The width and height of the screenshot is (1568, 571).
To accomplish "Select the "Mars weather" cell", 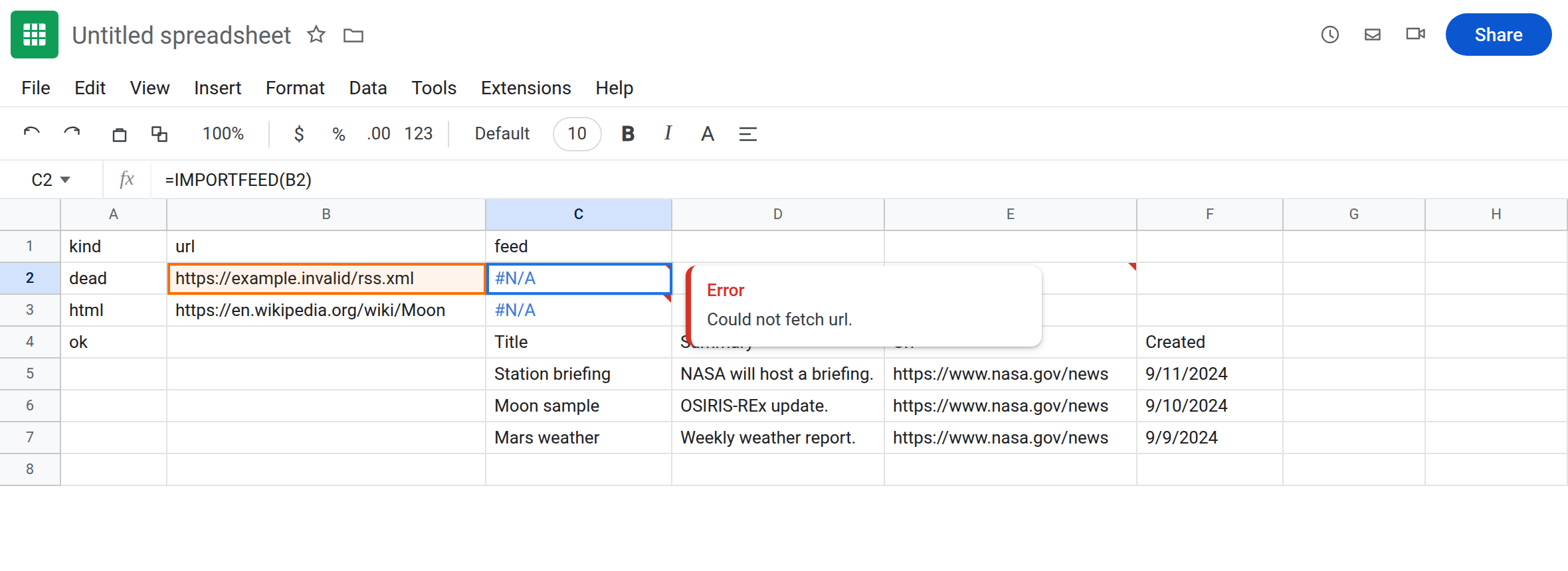I will point(579,438).
